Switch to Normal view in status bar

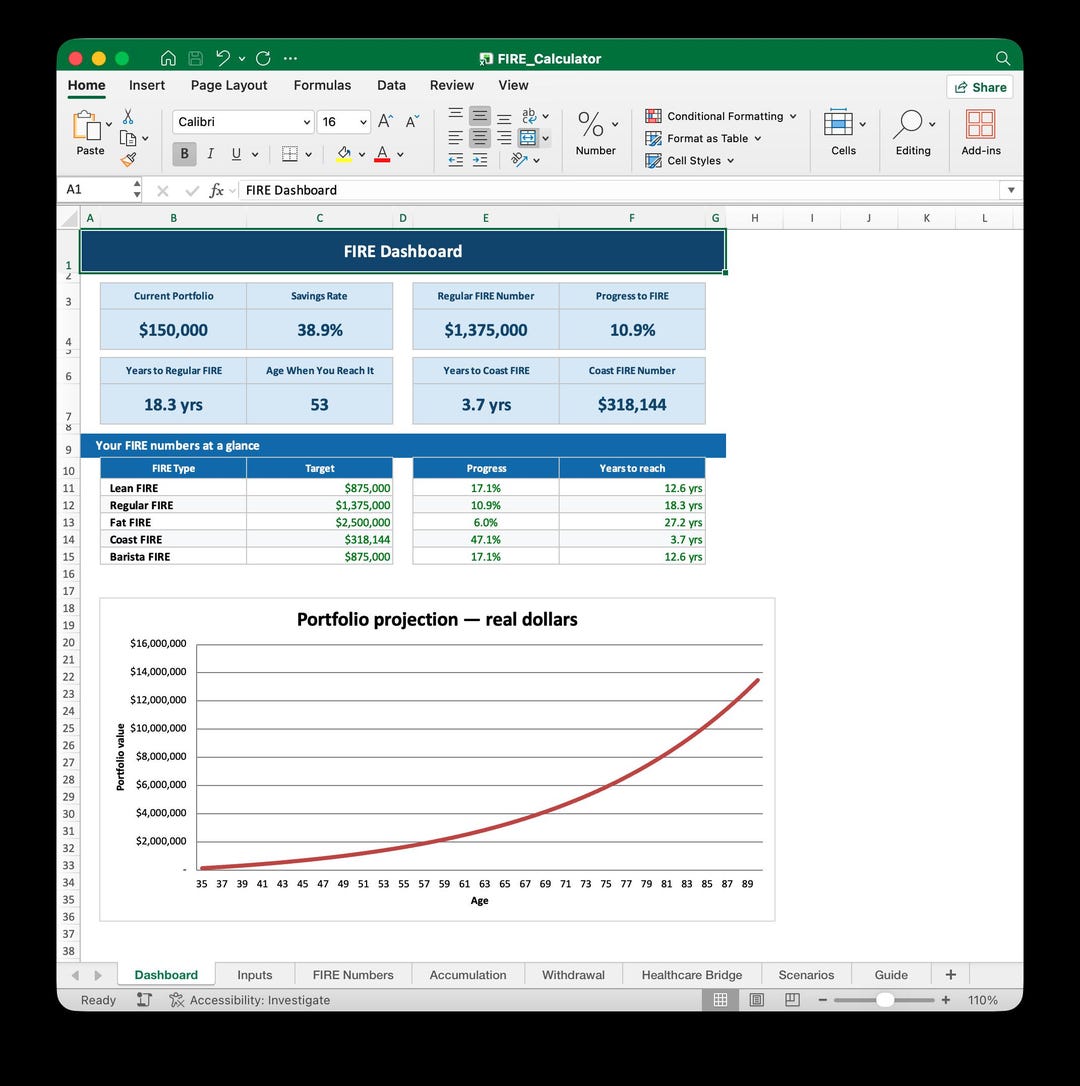(720, 999)
